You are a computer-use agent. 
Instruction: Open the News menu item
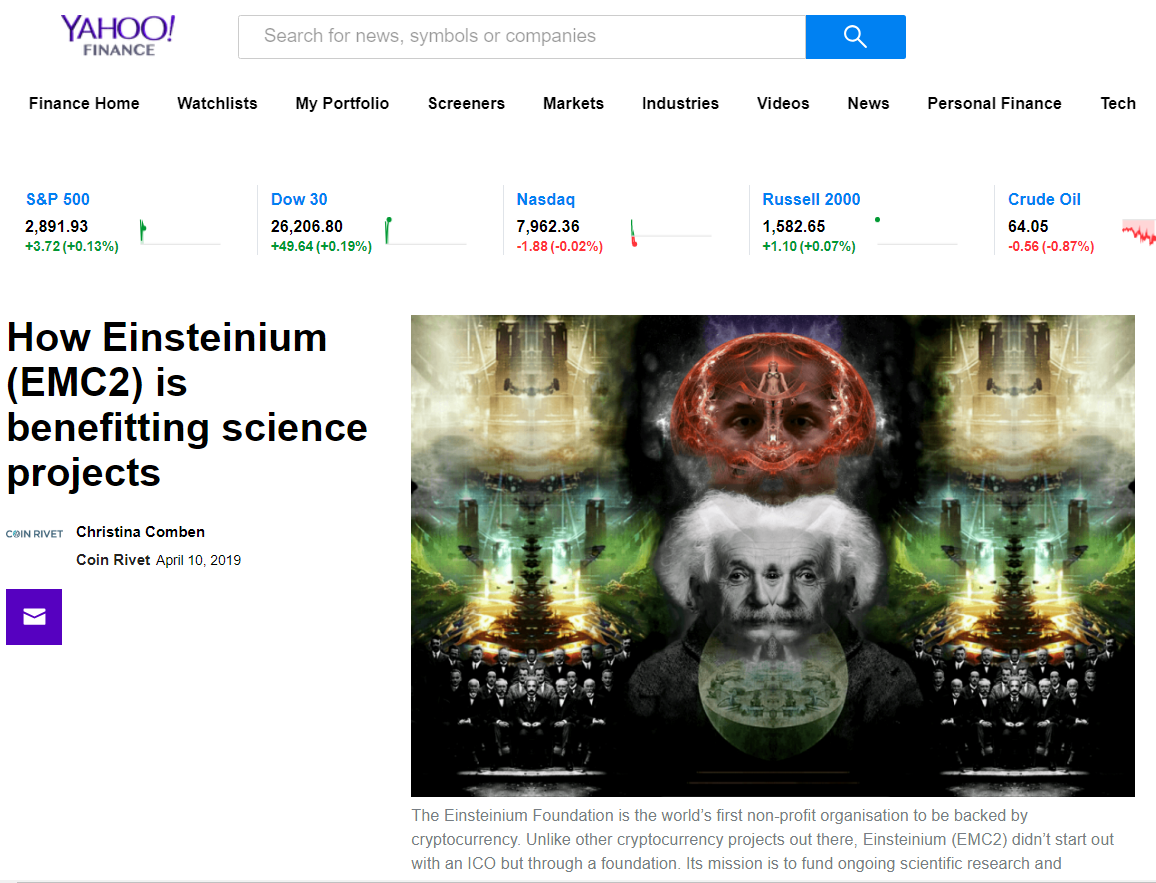[868, 103]
